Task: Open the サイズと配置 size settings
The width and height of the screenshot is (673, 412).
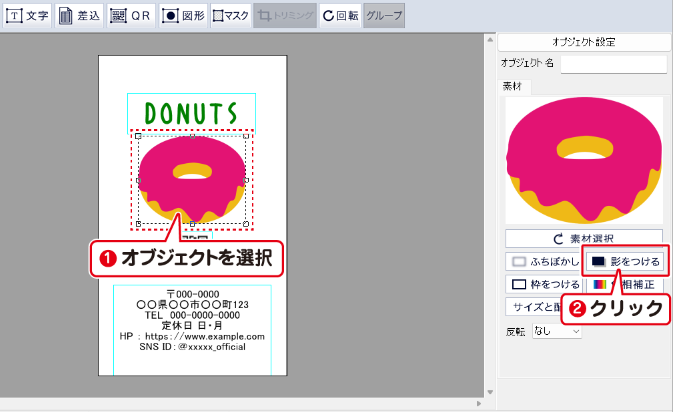Action: pyautogui.click(x=530, y=307)
